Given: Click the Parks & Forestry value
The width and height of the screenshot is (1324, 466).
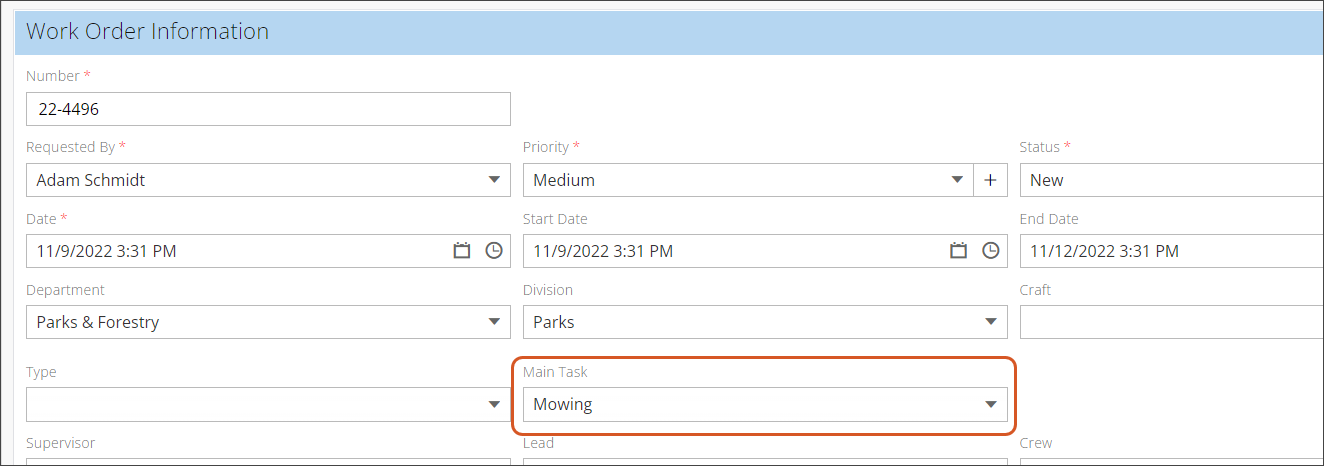Looking at the screenshot, I should click(x=98, y=322).
